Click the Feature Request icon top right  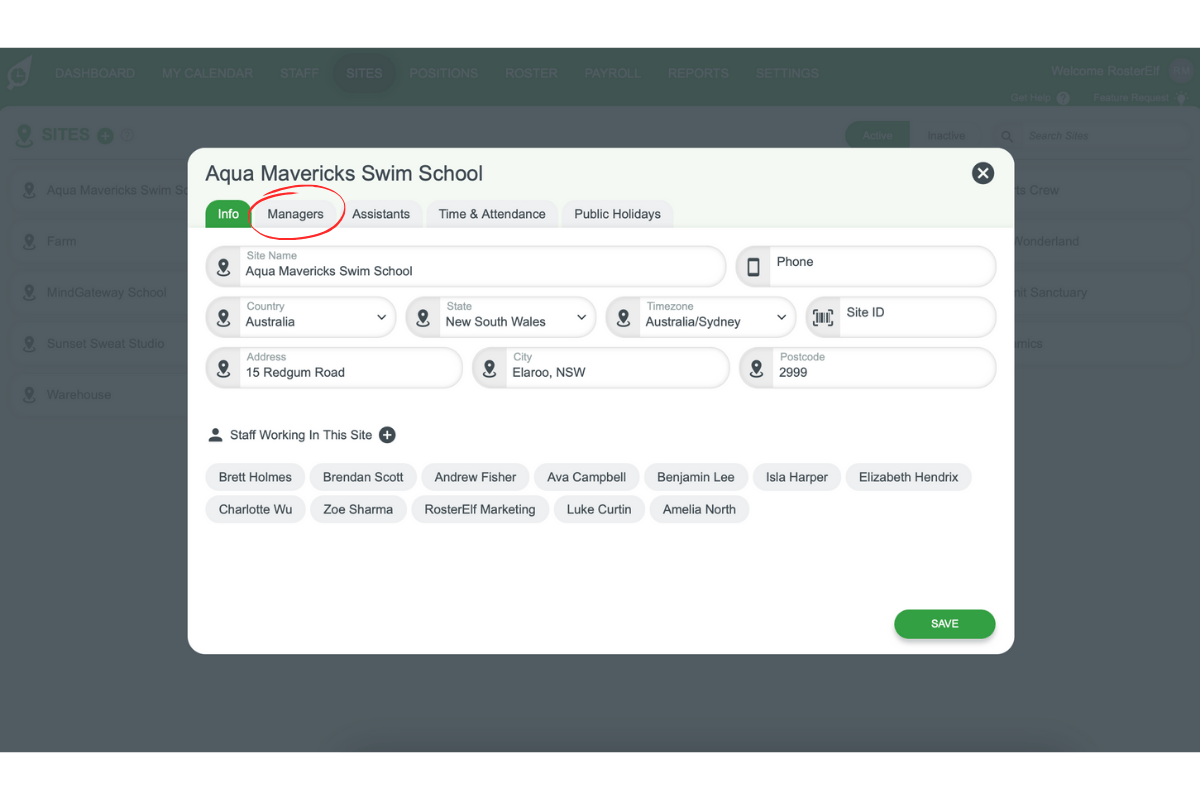pos(1182,98)
